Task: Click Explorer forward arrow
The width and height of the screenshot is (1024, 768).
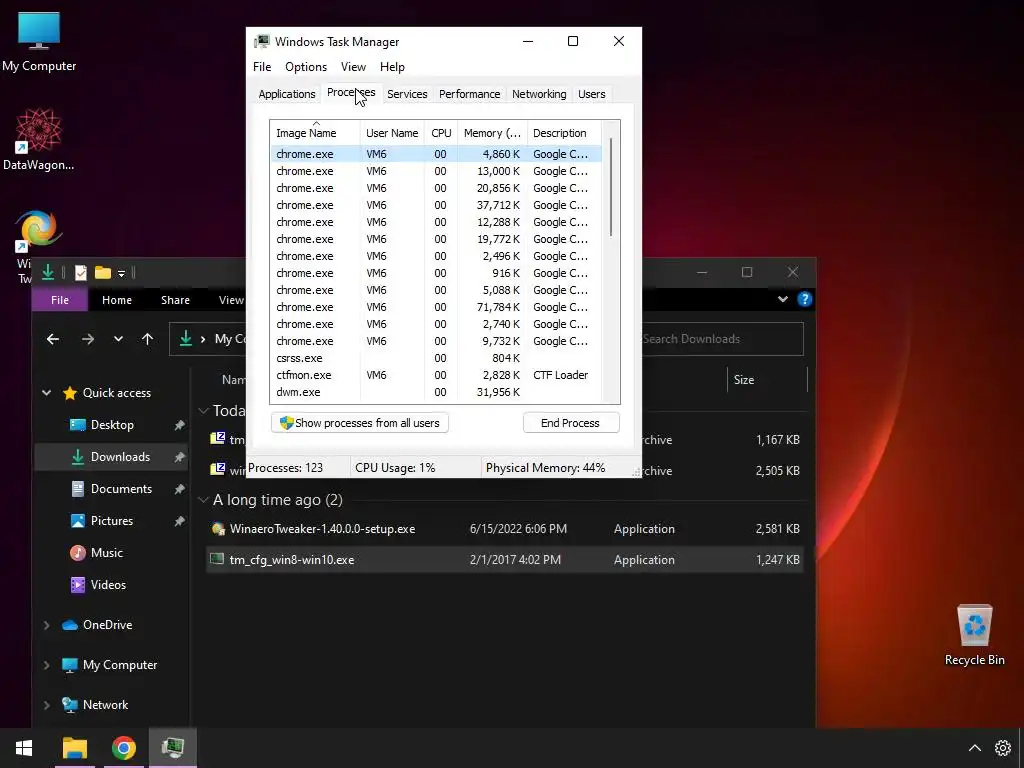Action: point(88,339)
